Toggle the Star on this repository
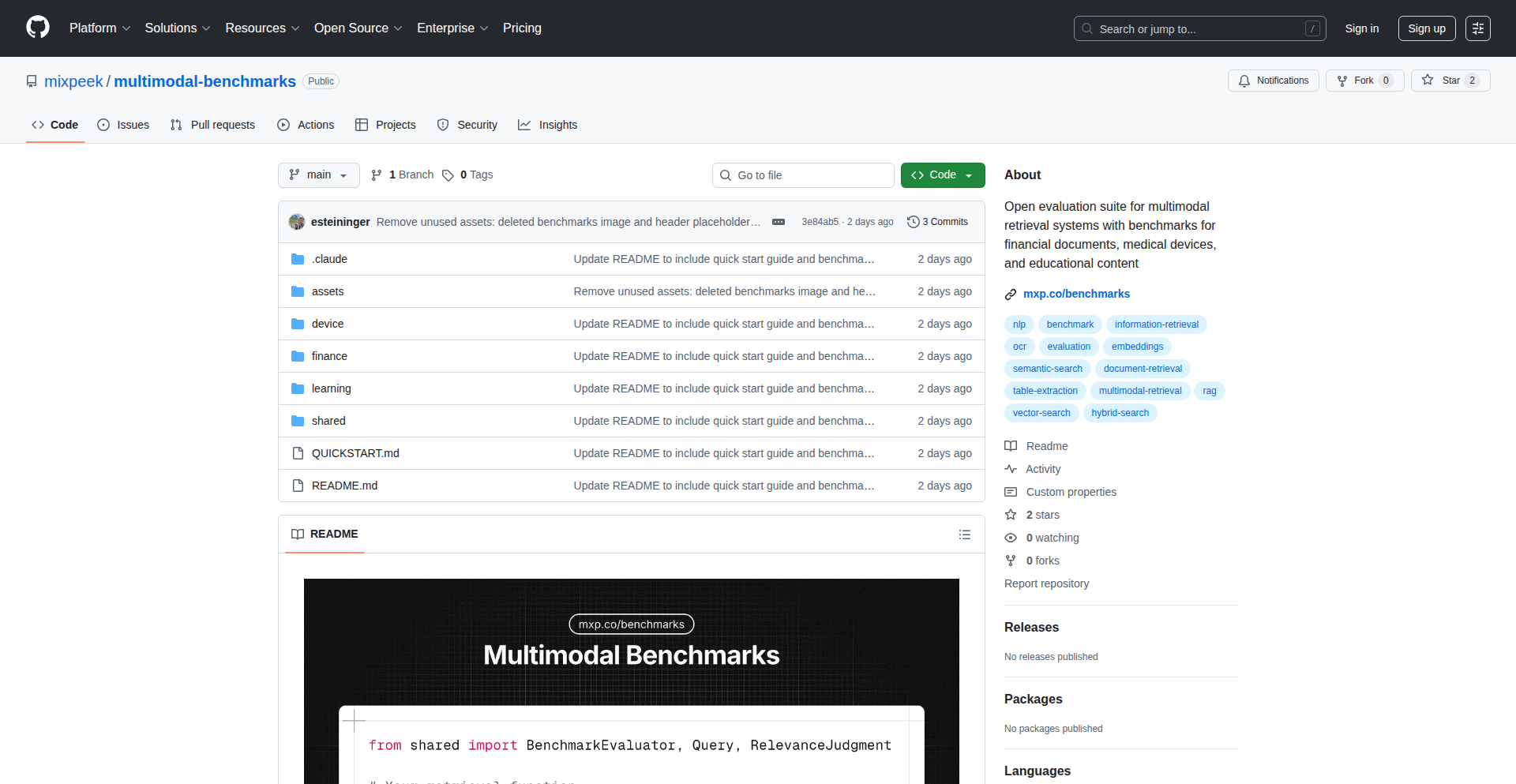Viewport: 1516px width, 784px height. point(1450,81)
